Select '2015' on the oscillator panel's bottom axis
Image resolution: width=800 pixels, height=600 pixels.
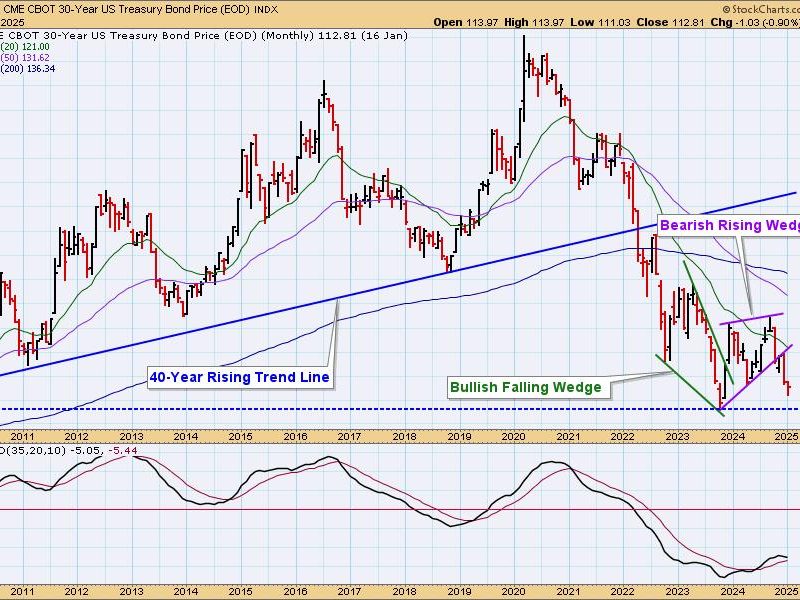240,592
